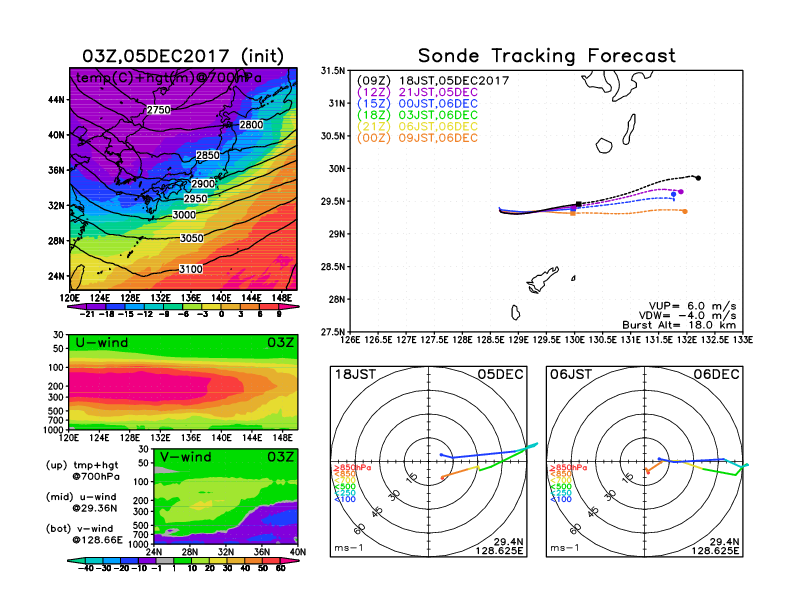Click the black landing point marker of 09Z track
This screenshot has height=612, width=792.
point(698,178)
